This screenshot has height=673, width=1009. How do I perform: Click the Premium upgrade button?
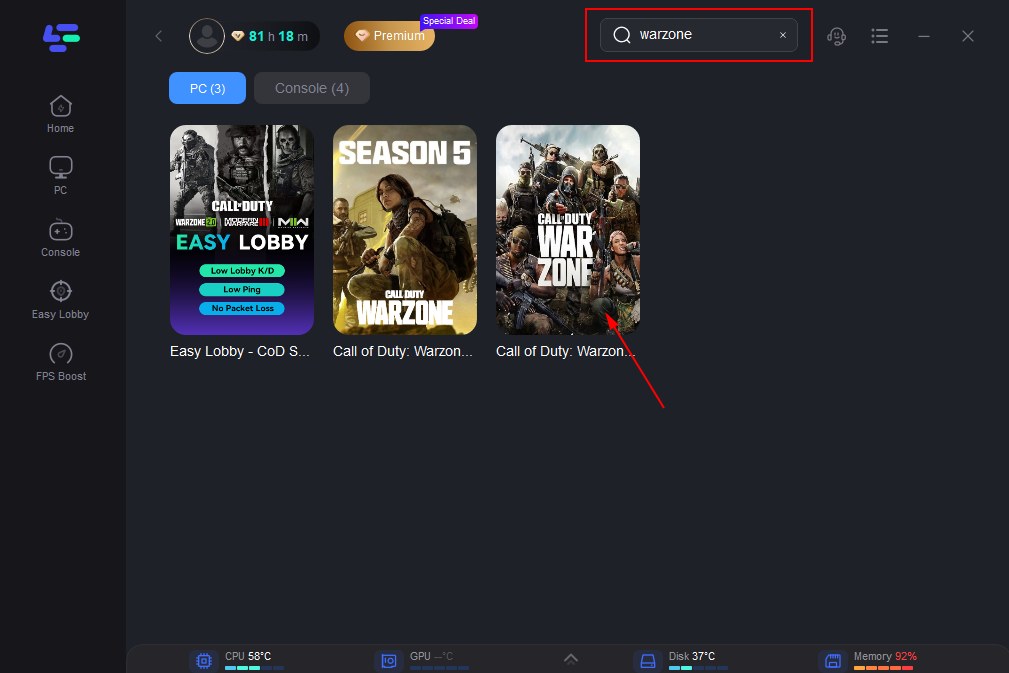tap(389, 36)
